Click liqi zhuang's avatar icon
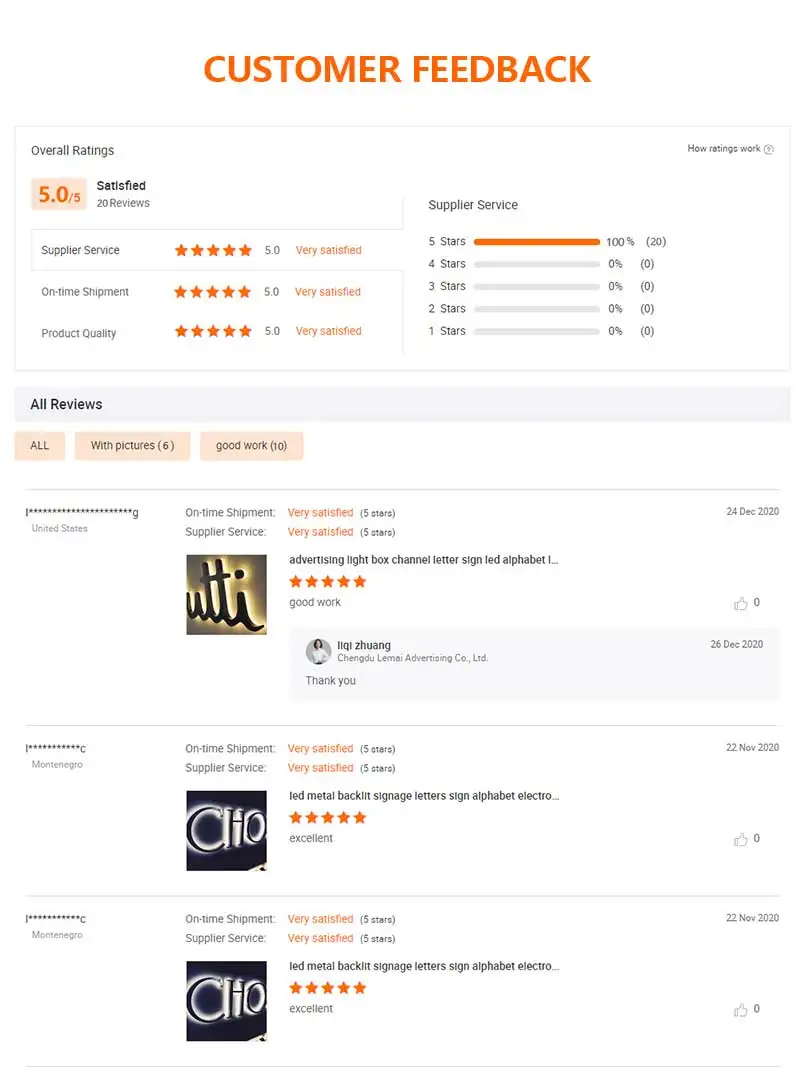This screenshot has height=1068, width=800. click(x=318, y=651)
